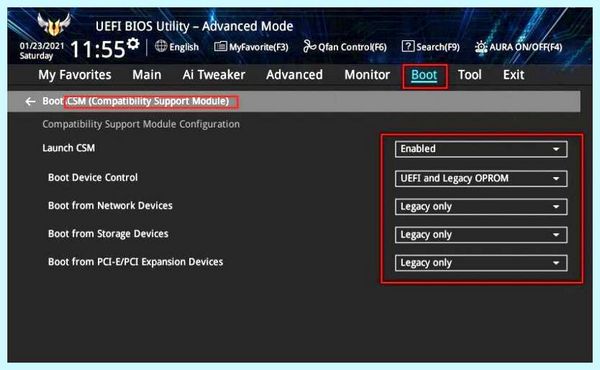Screen dimensions: 600x370
Task: Click the back arrow beside Boot\CSM
Action: pos(30,101)
